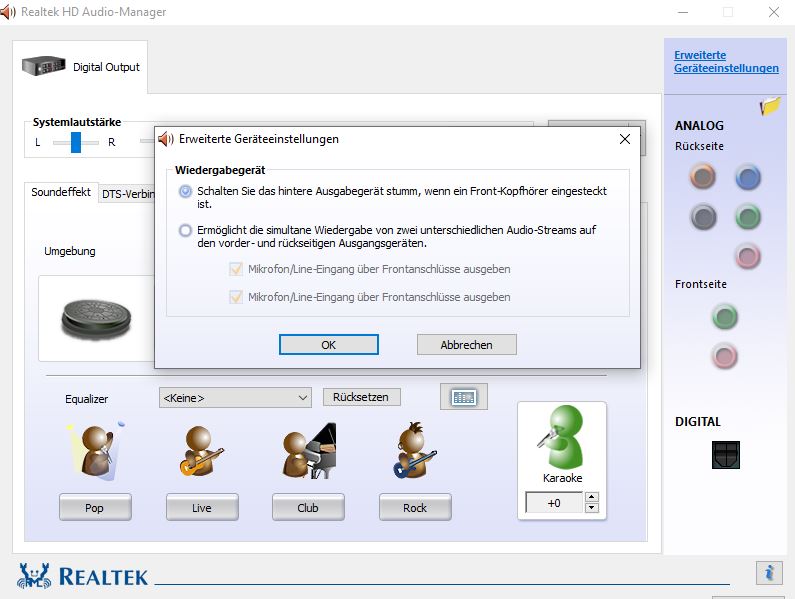This screenshot has height=599, width=795.
Task: Click the Systemlautstärke label
Action: tap(77, 122)
